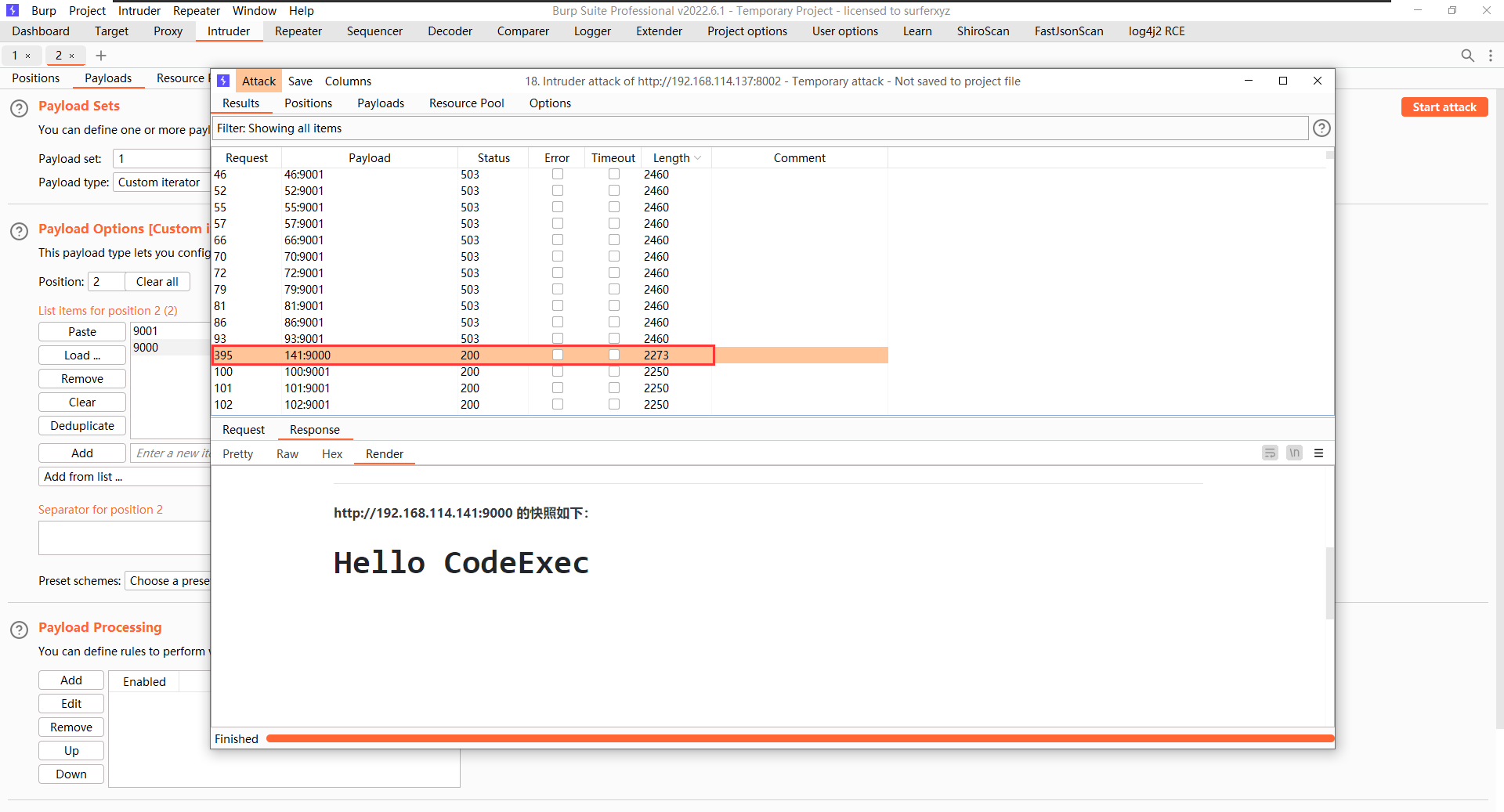Open the Payload type Custom iterator dropdown

tap(161, 182)
